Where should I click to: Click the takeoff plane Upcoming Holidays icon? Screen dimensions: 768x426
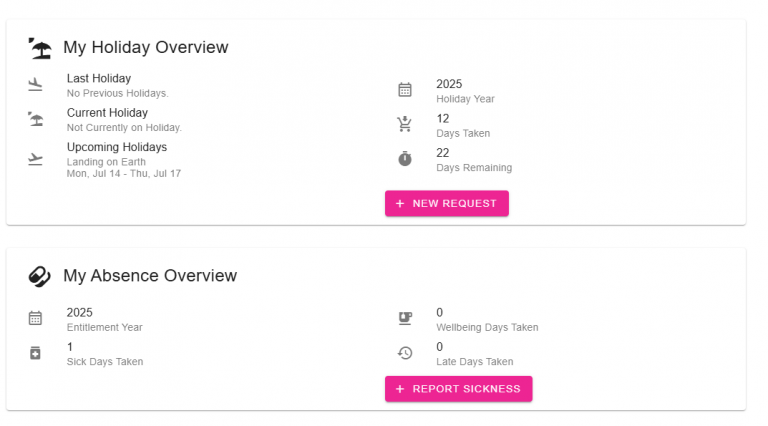36,159
